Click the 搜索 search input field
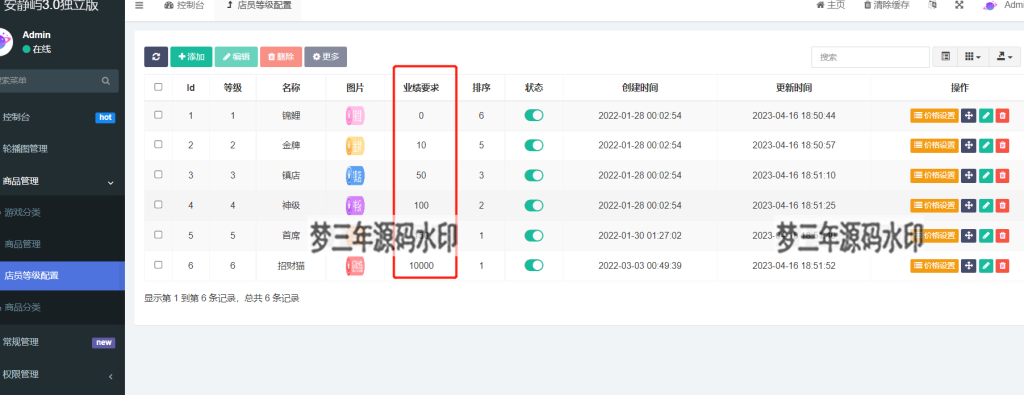Image resolution: width=1024 pixels, height=395 pixels. coord(871,57)
